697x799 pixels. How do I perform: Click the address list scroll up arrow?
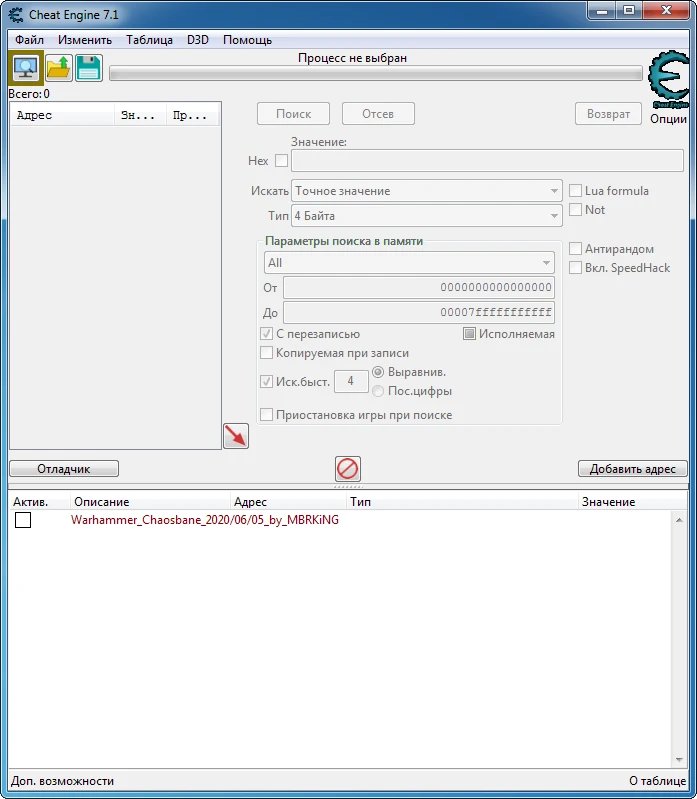tap(679, 520)
